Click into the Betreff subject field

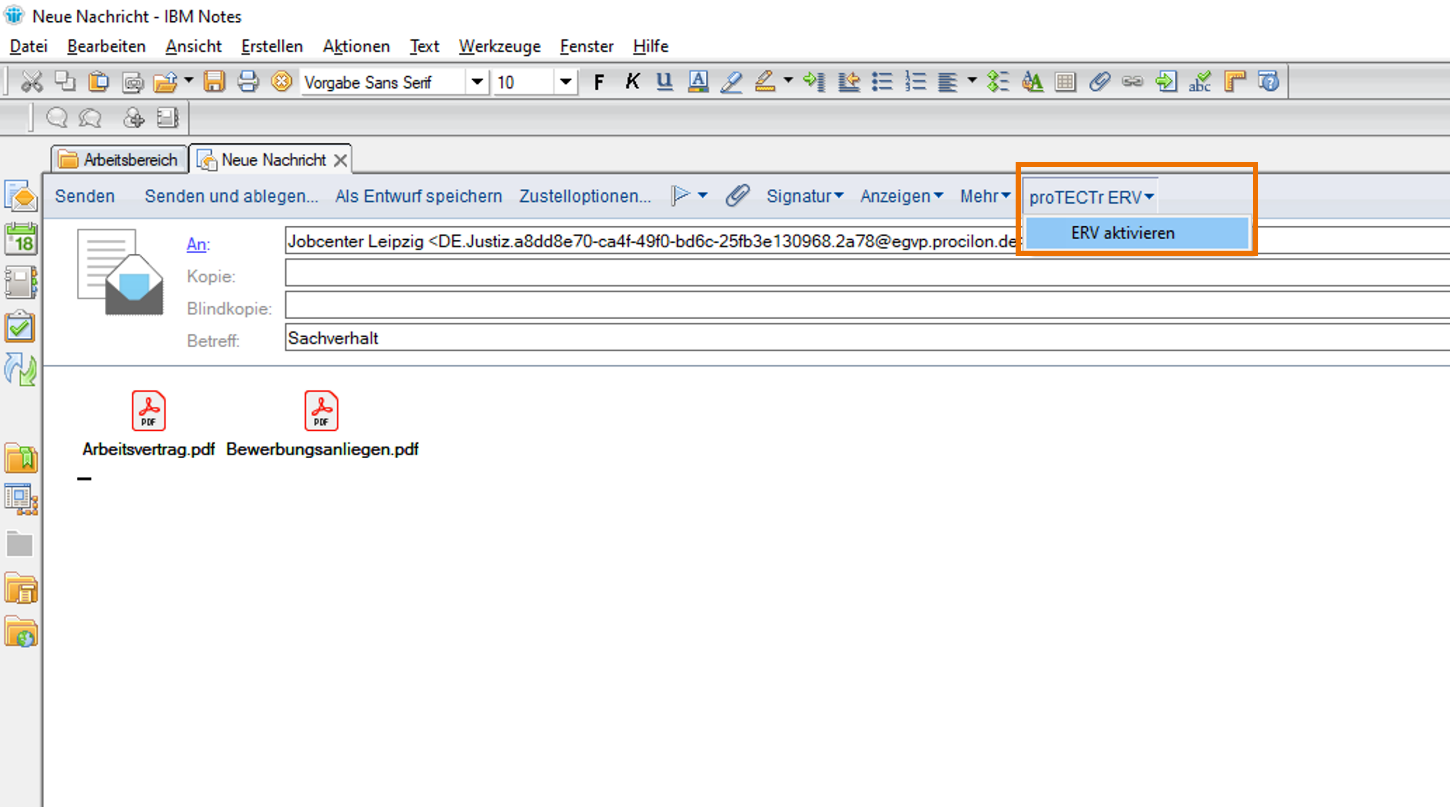(x=860, y=338)
